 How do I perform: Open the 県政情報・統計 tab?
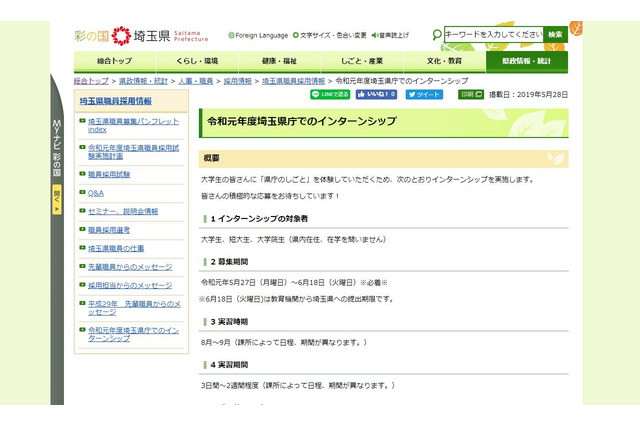point(527,61)
